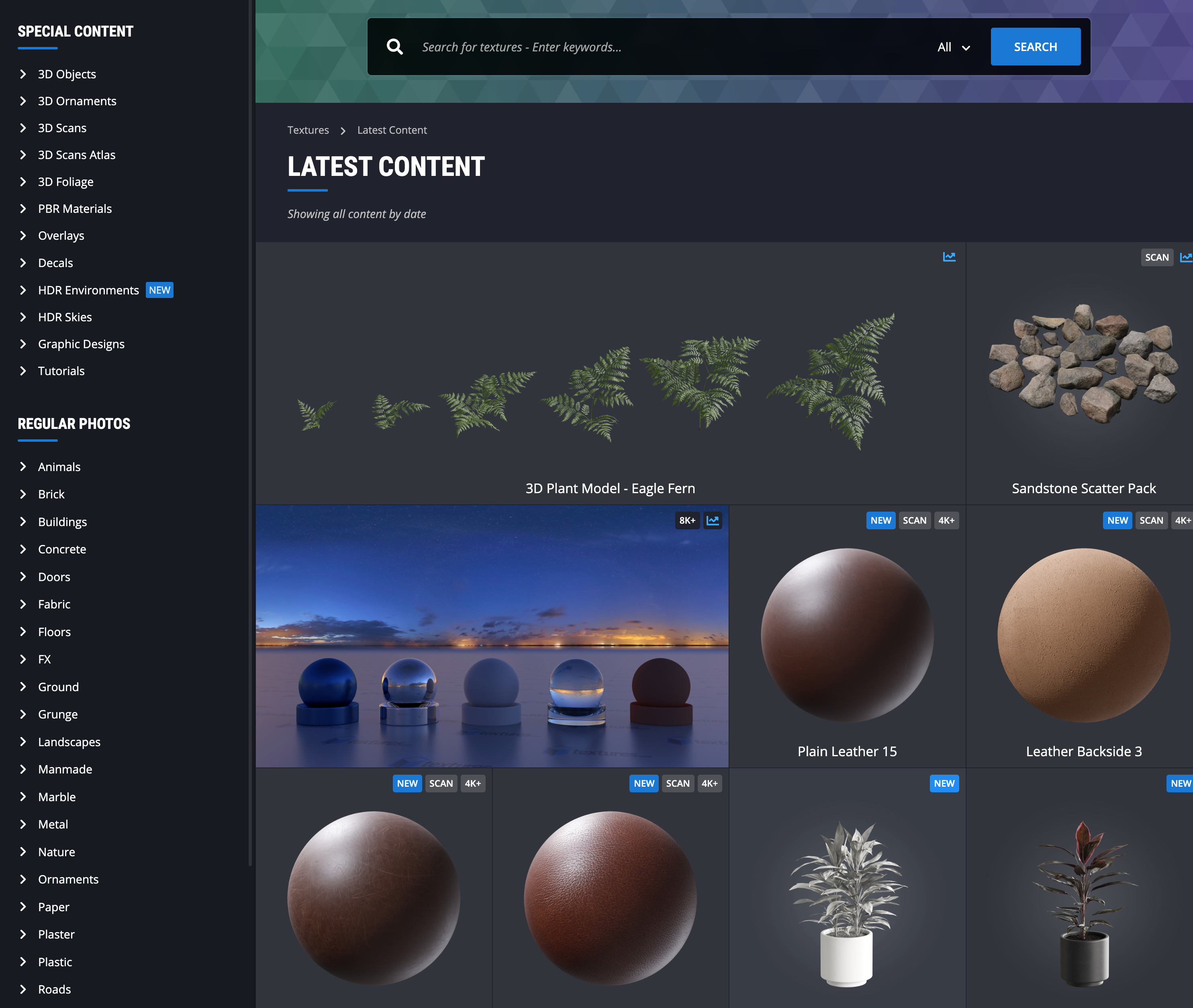Click NEW badge on Plain Leather 15
This screenshot has width=1193, height=1008.
pyautogui.click(x=880, y=520)
